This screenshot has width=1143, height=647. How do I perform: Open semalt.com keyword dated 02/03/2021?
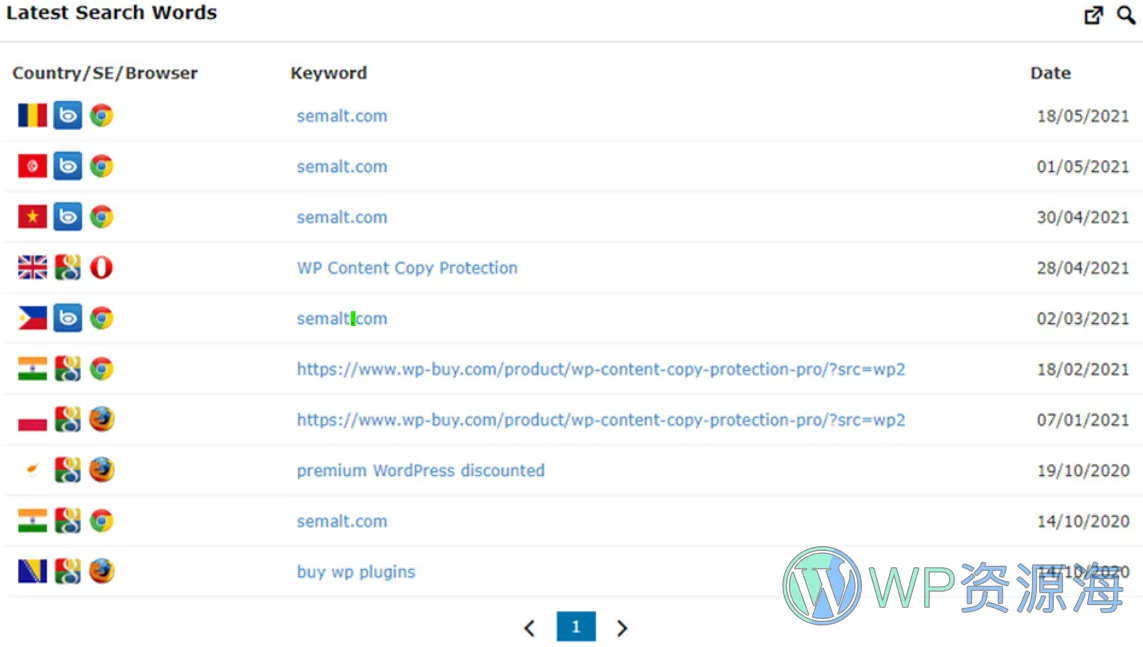coord(342,318)
